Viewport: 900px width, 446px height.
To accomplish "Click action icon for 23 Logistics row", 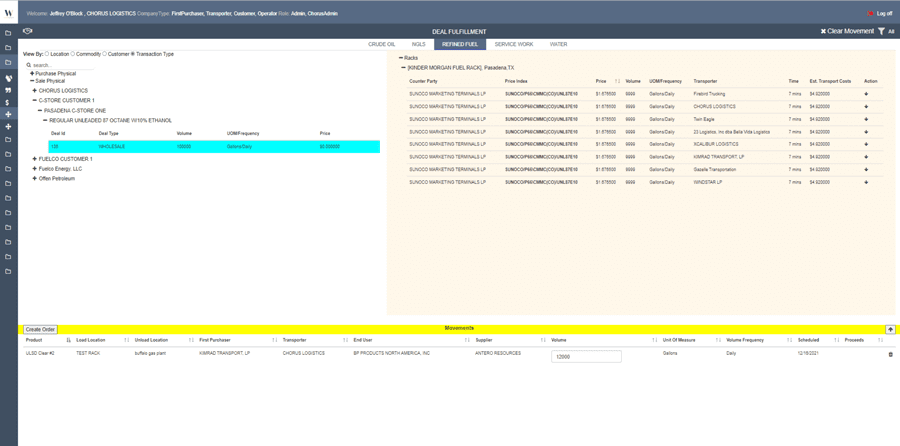I will (x=866, y=132).
